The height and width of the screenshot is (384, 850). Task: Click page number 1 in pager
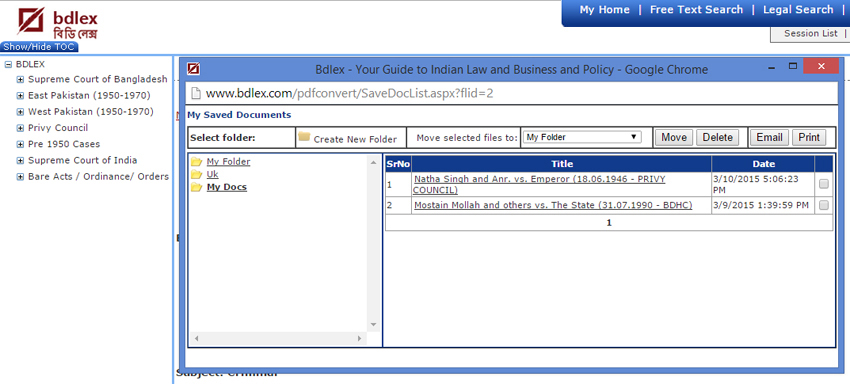[609, 222]
